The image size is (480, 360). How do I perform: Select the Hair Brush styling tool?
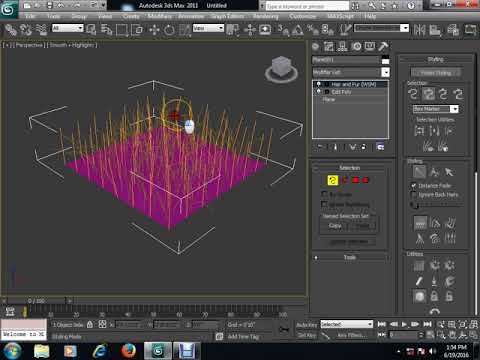pyautogui.click(x=419, y=172)
